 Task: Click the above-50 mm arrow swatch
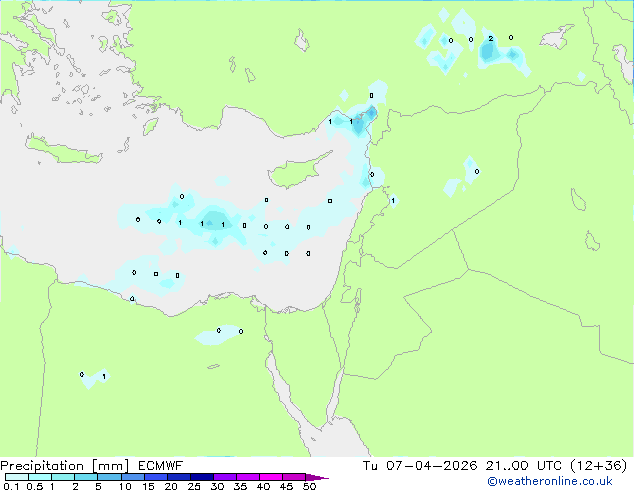point(317,477)
